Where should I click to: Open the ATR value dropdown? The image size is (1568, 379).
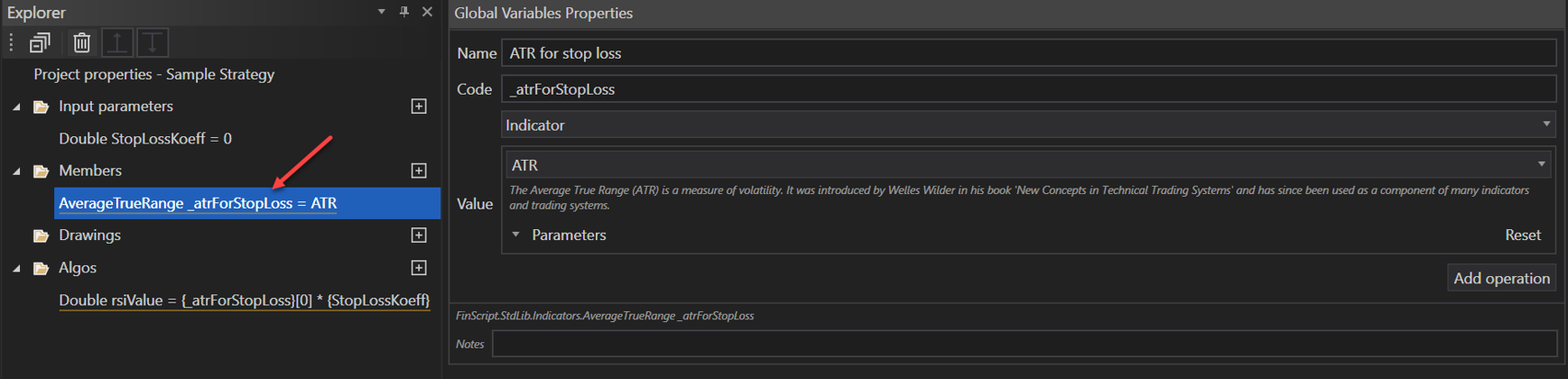[1541, 164]
